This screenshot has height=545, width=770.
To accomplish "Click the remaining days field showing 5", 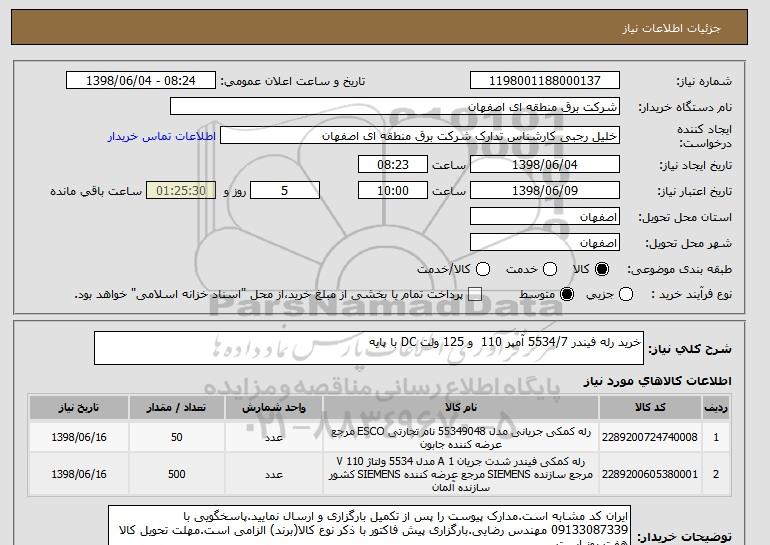I will pyautogui.click(x=285, y=191).
